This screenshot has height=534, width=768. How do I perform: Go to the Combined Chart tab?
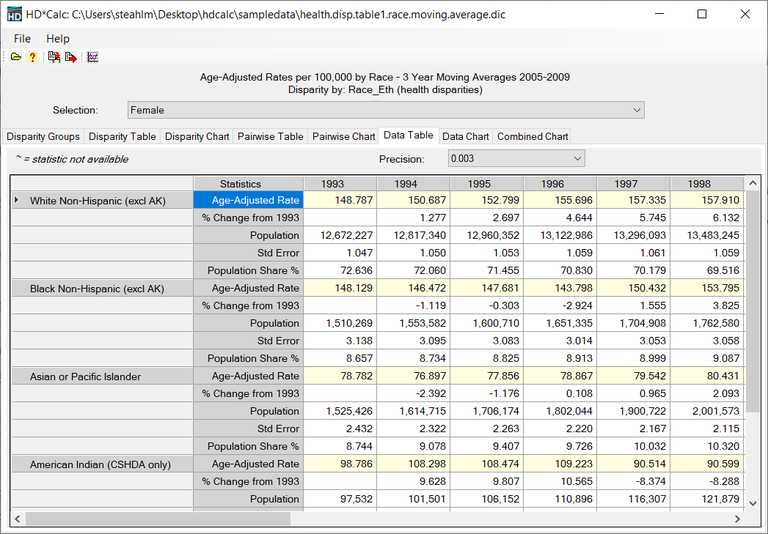pos(532,137)
